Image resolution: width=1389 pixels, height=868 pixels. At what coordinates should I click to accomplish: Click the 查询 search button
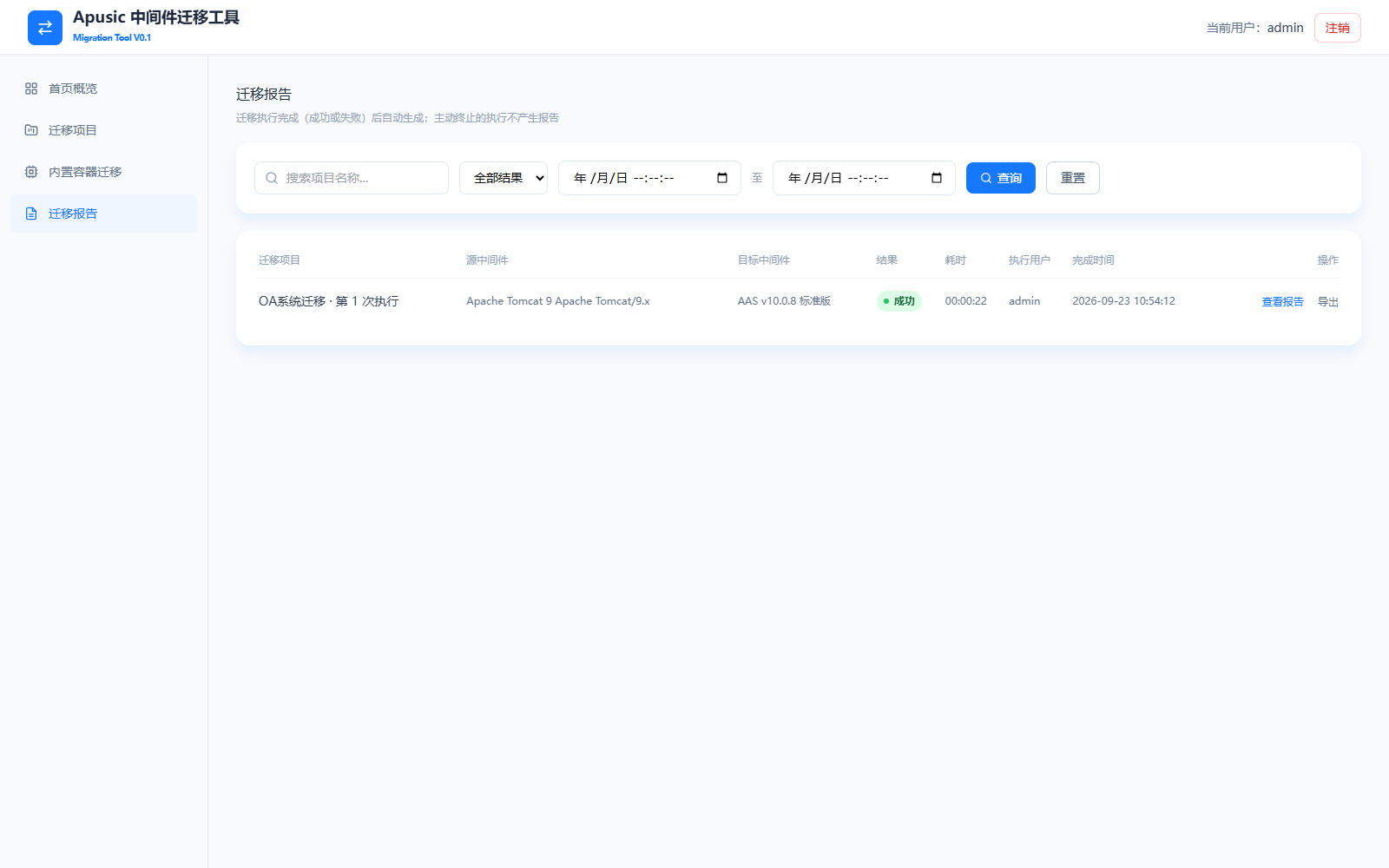tap(1001, 178)
